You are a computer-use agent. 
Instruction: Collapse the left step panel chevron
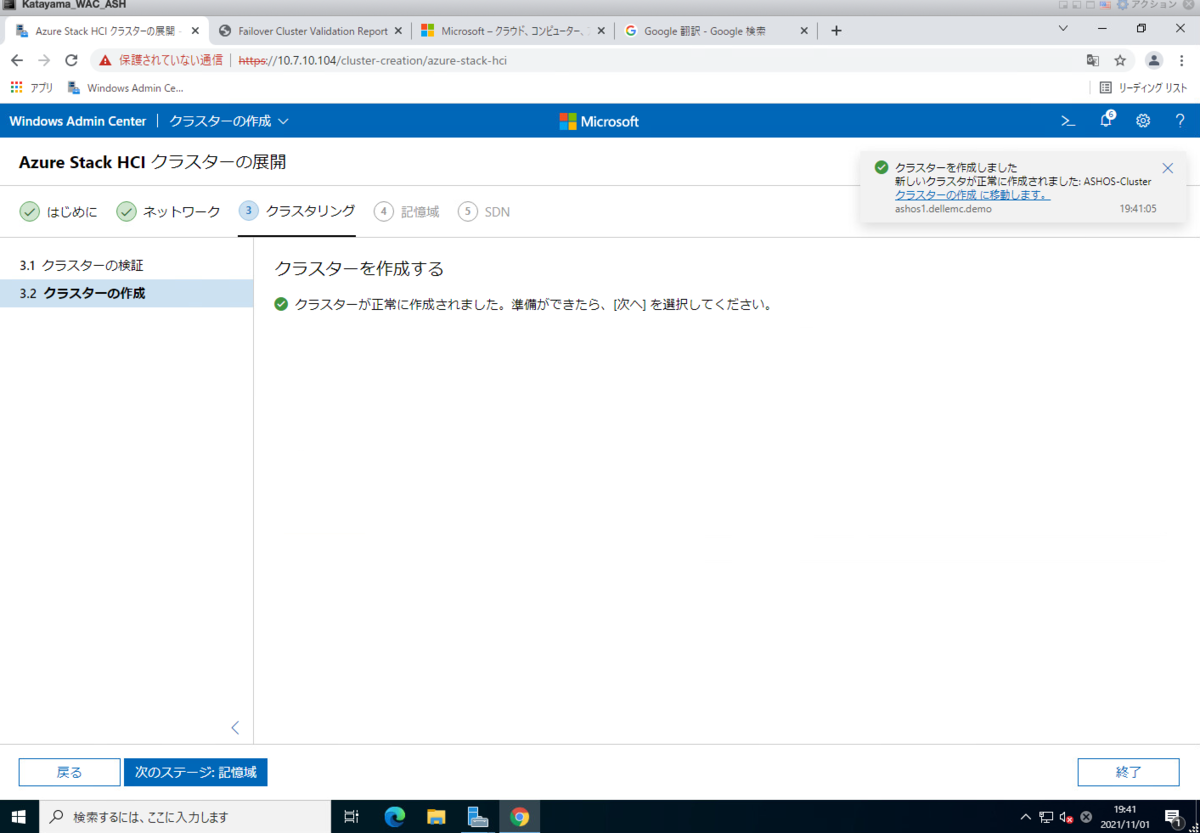tap(235, 728)
